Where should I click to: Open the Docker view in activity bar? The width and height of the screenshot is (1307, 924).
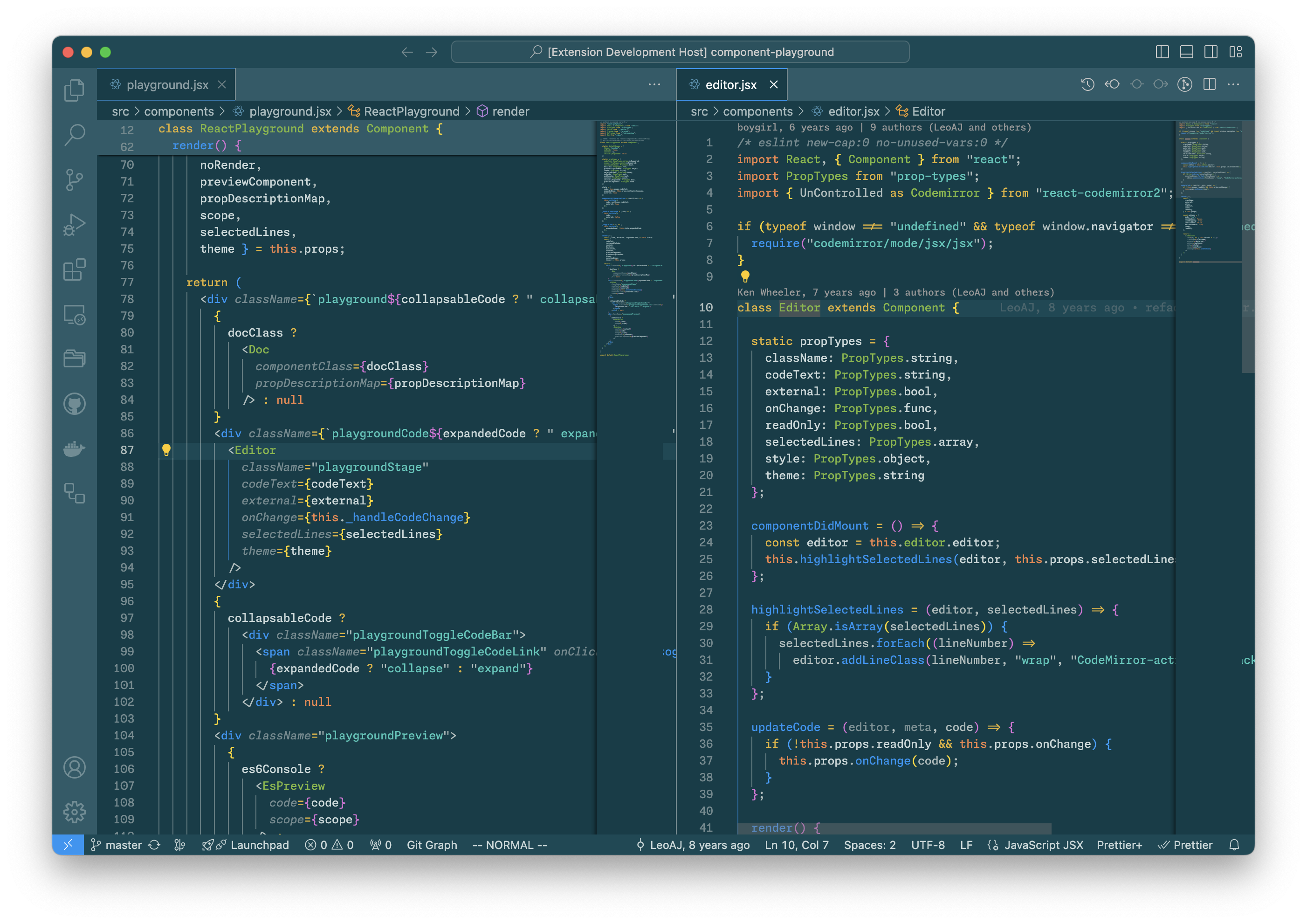74,448
